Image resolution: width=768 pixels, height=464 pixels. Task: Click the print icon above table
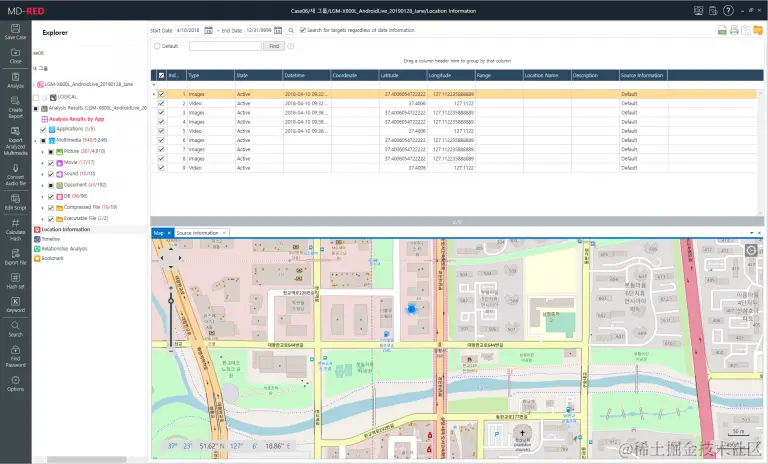tap(734, 30)
